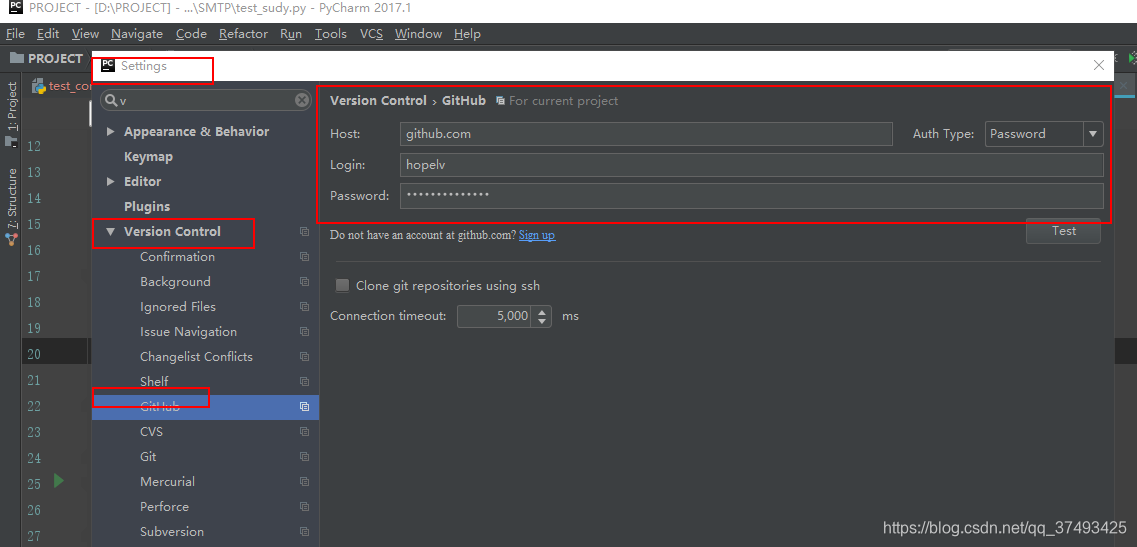Follow the Sign up link

point(537,235)
